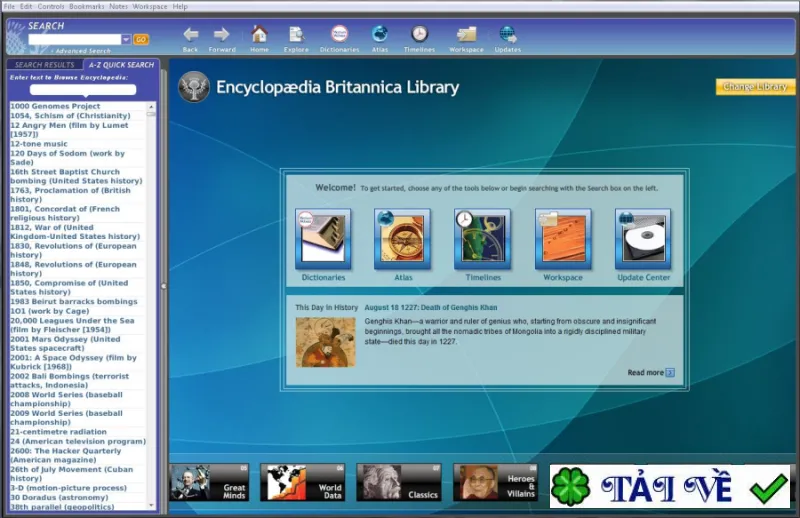The image size is (800, 518).
Task: Select the 12-tone music entry
Action: [39, 144]
